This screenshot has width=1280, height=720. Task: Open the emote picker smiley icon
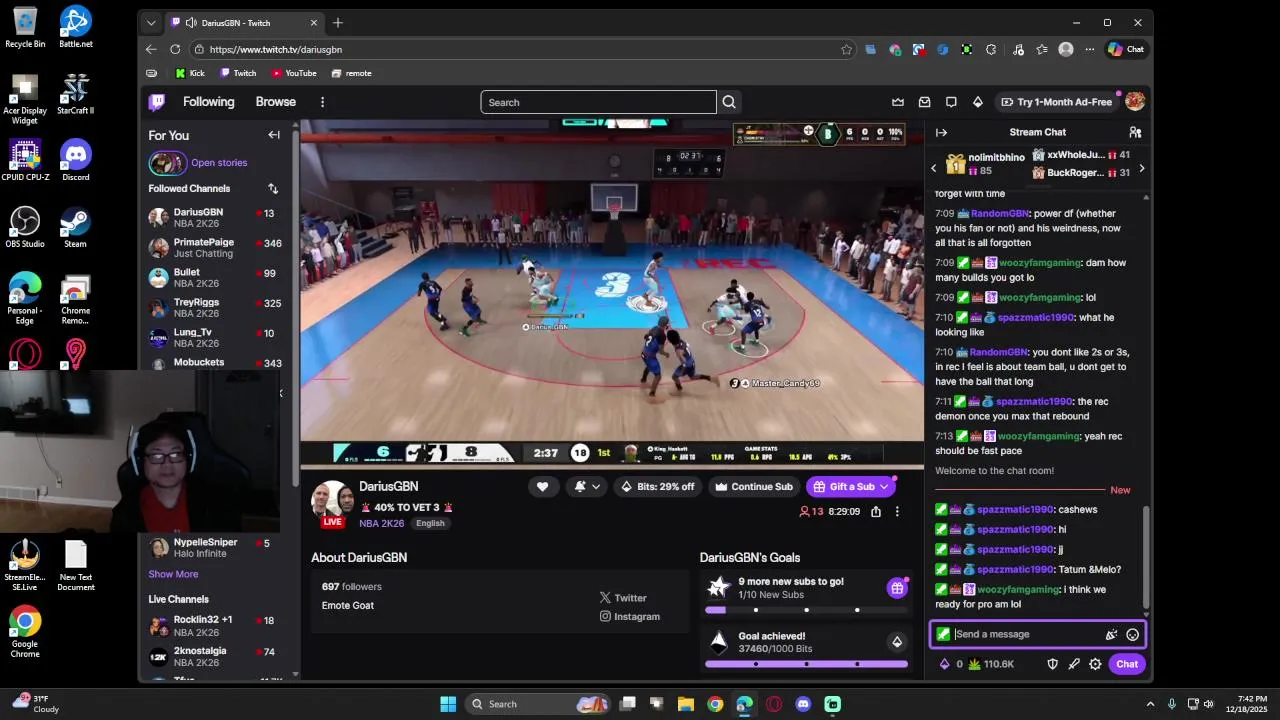pos(1133,634)
